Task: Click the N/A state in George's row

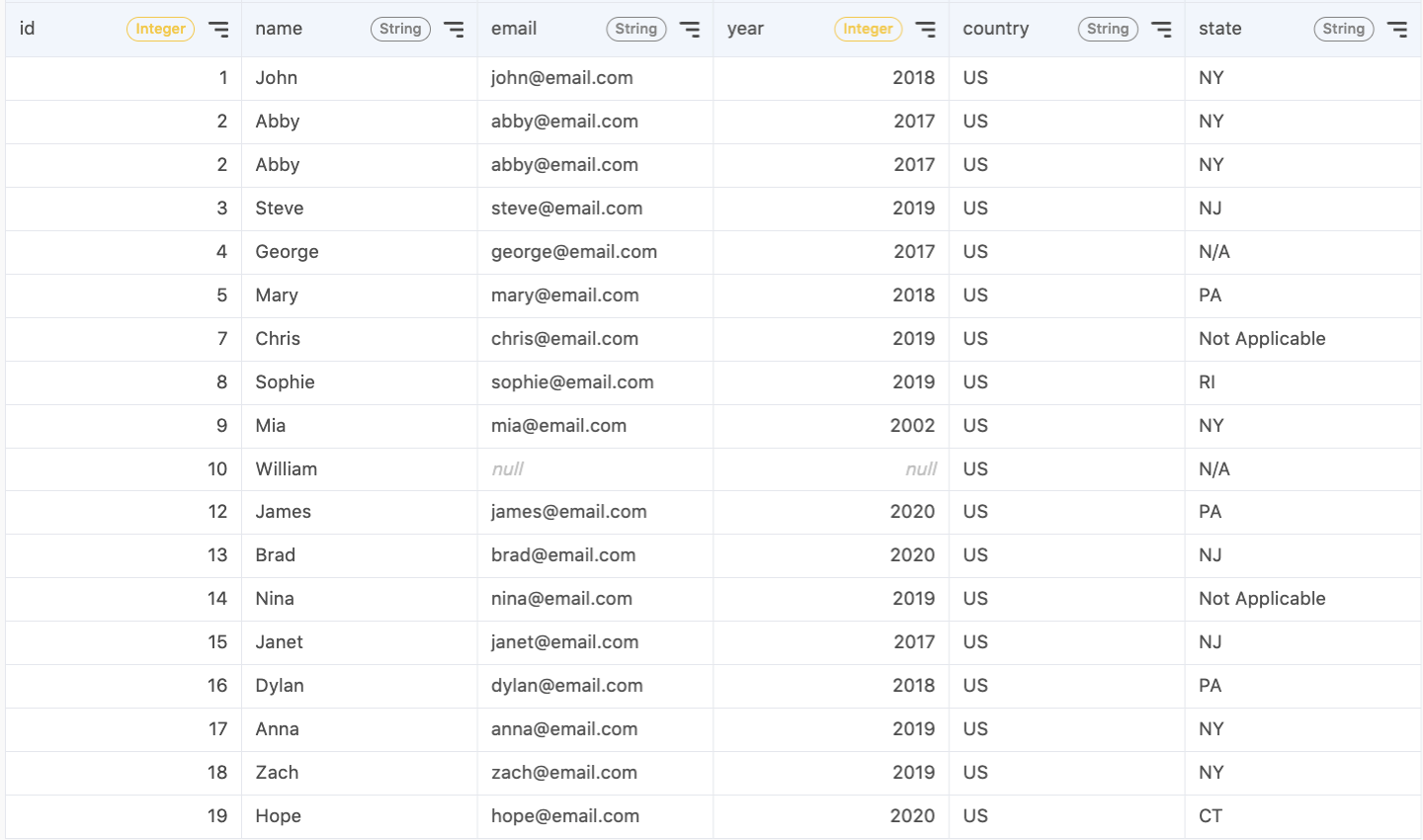Action: [x=1302, y=252]
